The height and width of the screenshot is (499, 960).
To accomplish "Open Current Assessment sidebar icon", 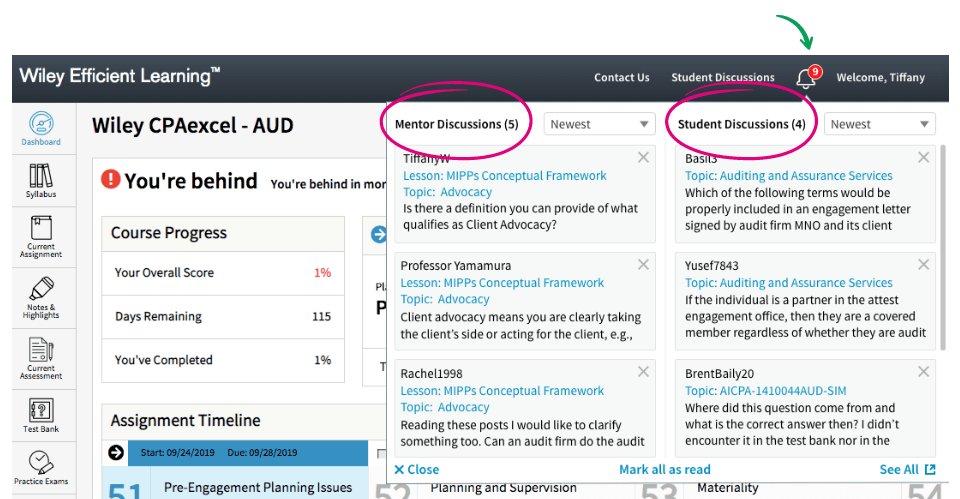I will pyautogui.click(x=41, y=359).
